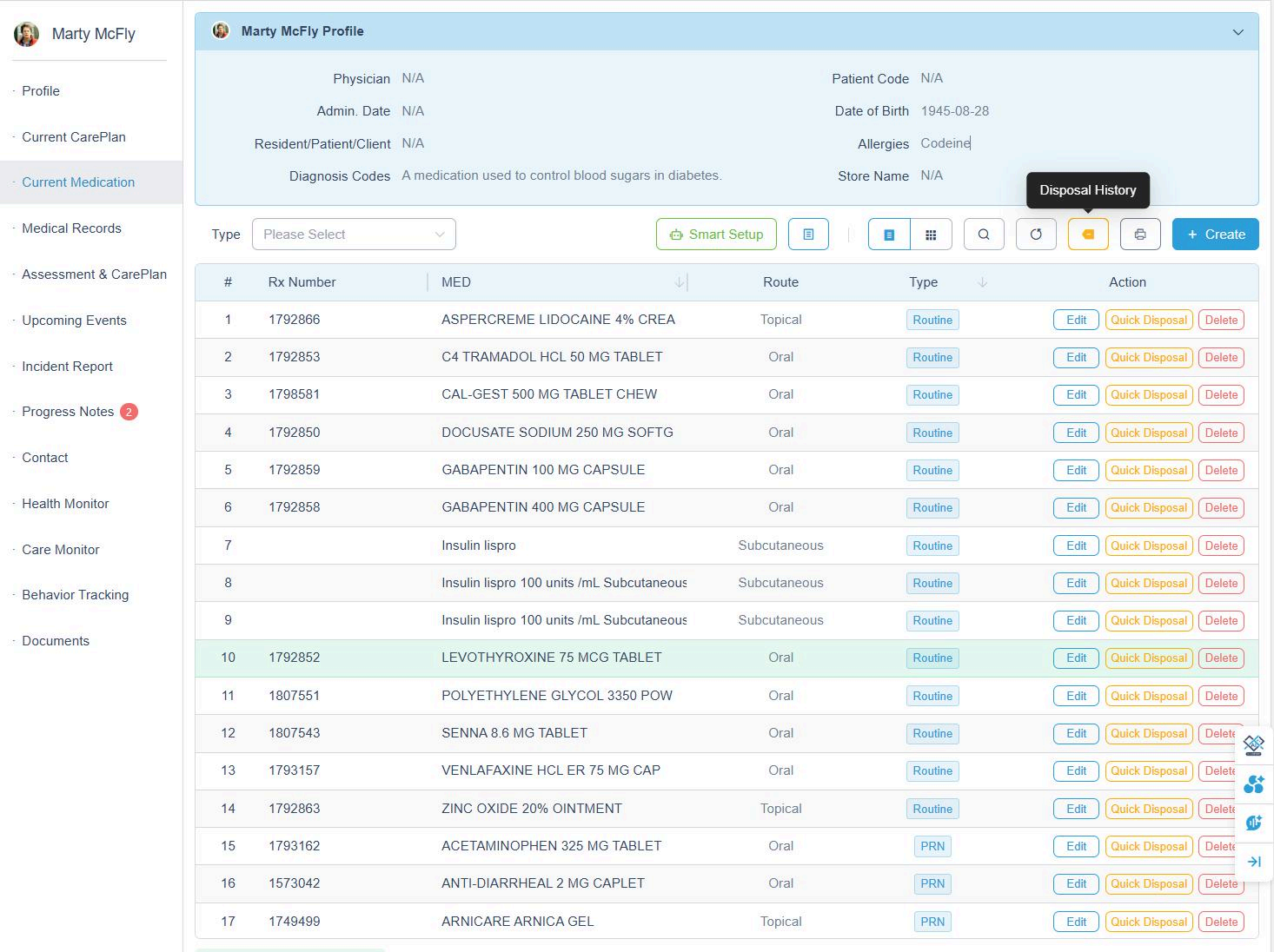
Task: Select the ZINC OXIDE 20% OINTMENT row
Action: [531, 809]
